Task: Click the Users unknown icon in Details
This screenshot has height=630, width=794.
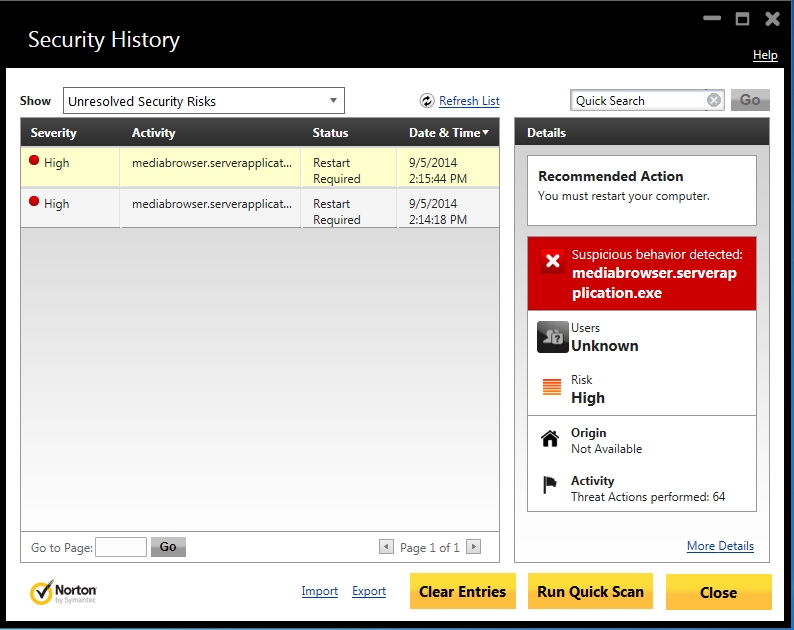Action: [x=552, y=337]
